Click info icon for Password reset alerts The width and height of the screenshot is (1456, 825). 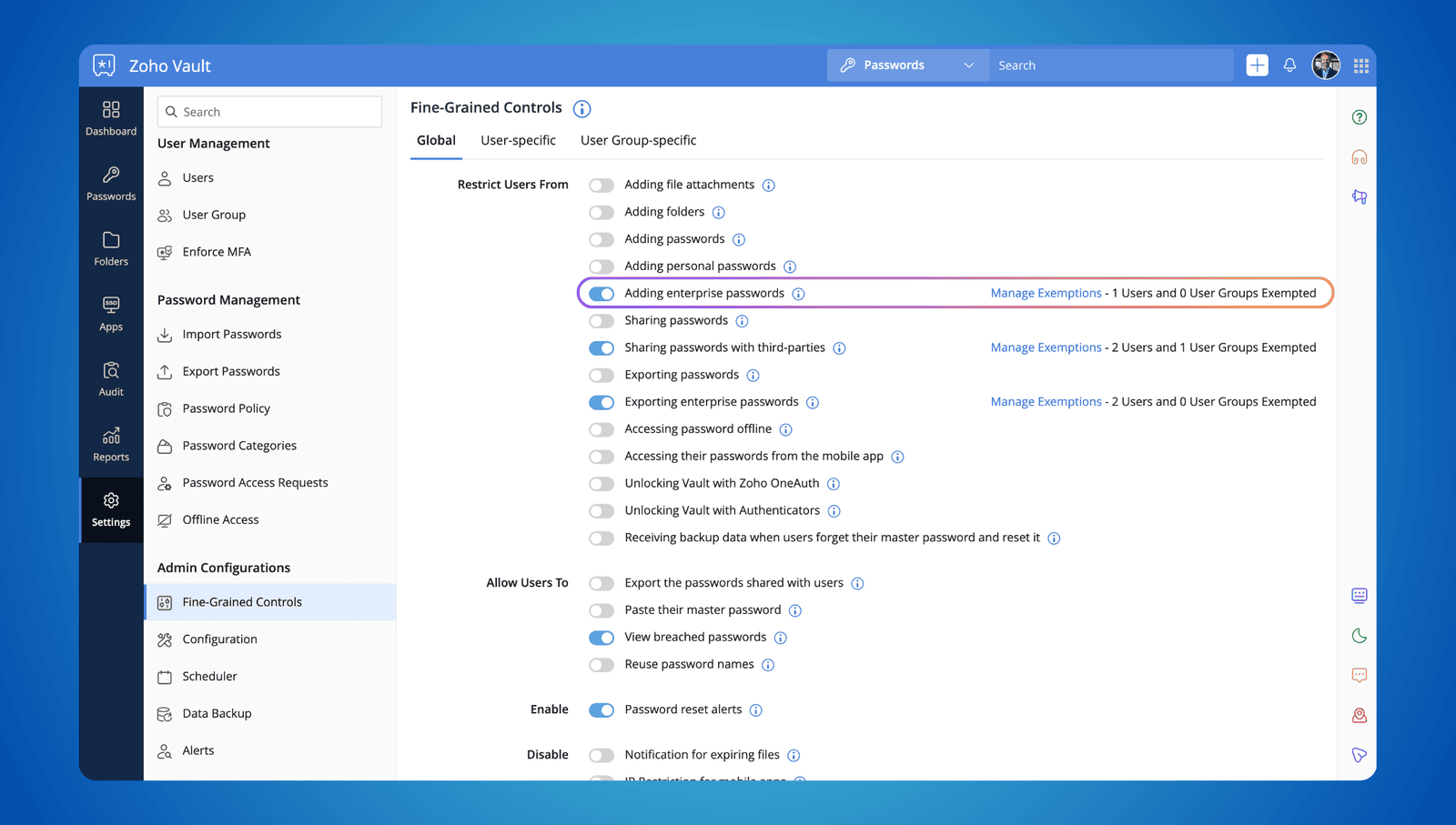(x=756, y=710)
